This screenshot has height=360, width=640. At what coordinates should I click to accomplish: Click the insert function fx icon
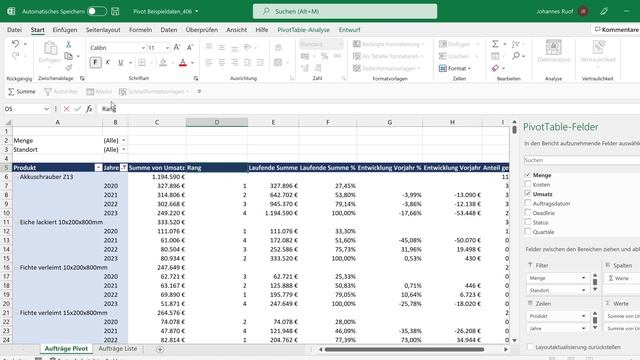point(89,109)
